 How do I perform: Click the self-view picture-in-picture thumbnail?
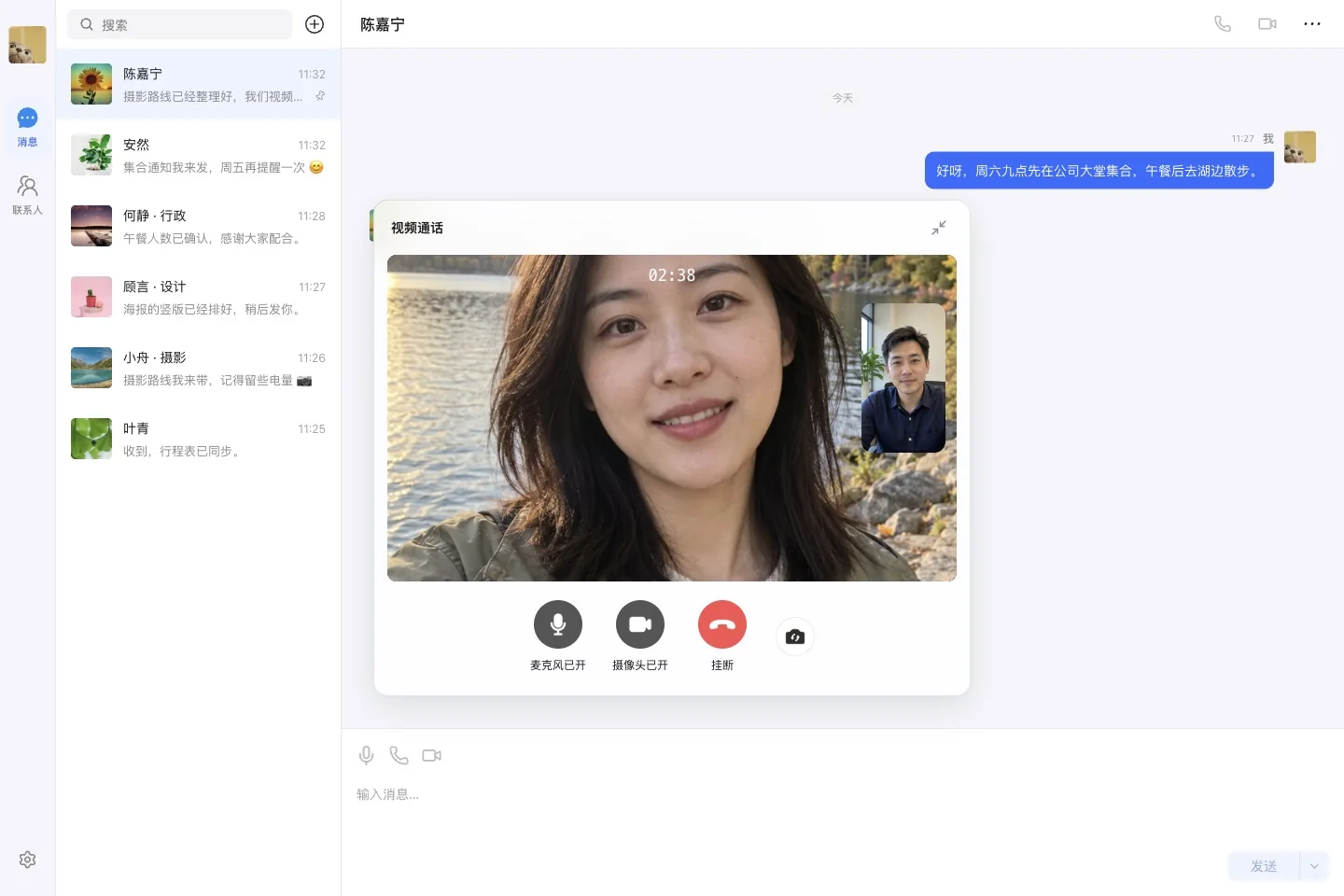tap(903, 378)
